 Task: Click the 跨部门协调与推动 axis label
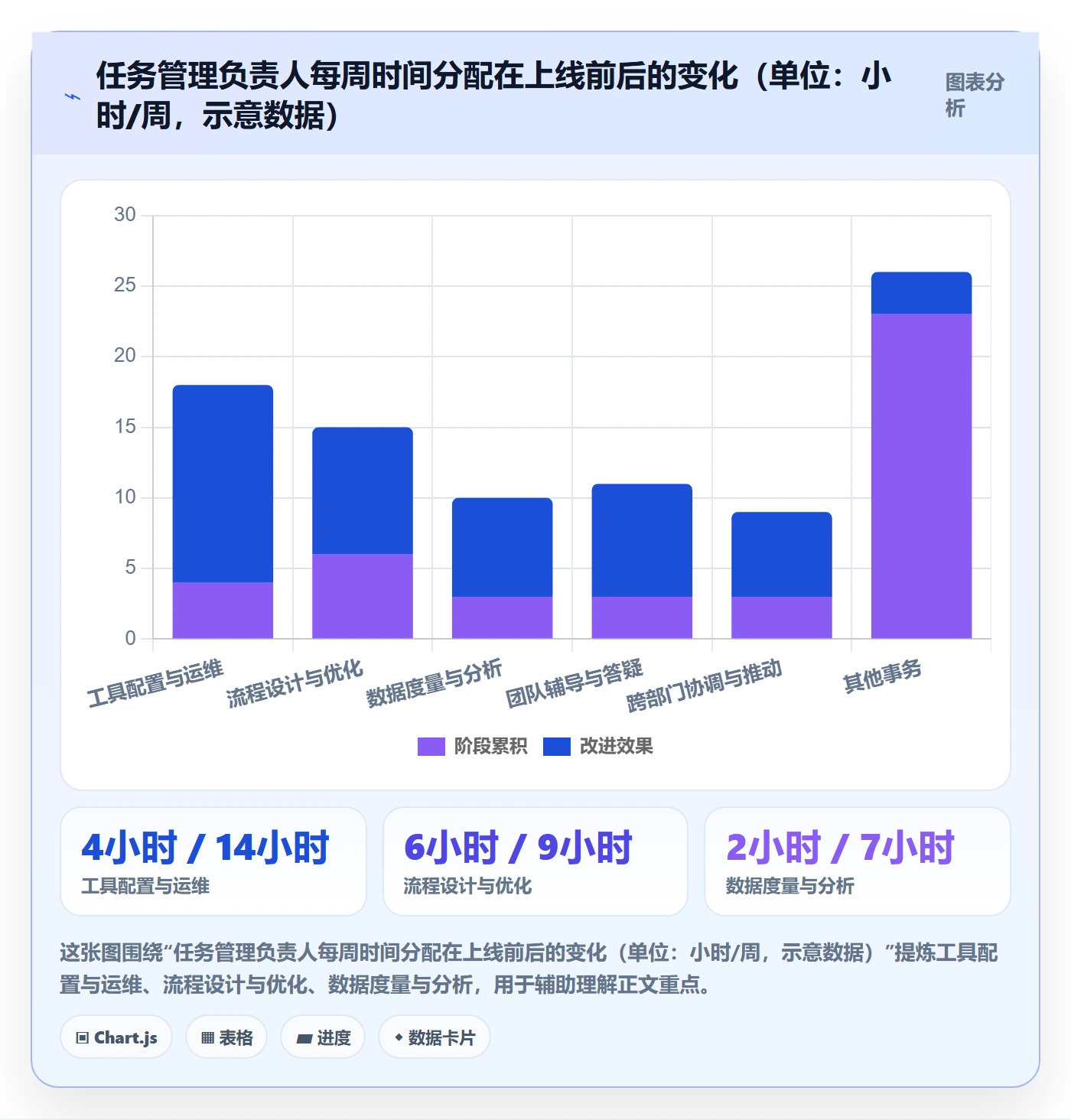click(704, 685)
